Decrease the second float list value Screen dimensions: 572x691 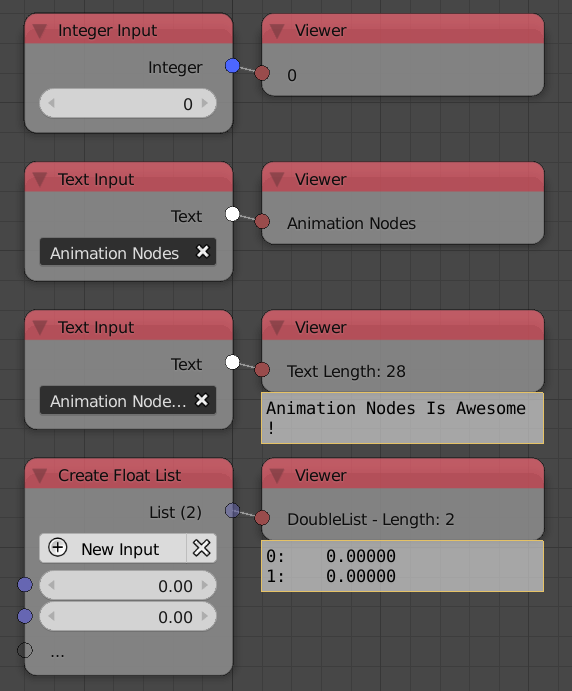click(51, 616)
